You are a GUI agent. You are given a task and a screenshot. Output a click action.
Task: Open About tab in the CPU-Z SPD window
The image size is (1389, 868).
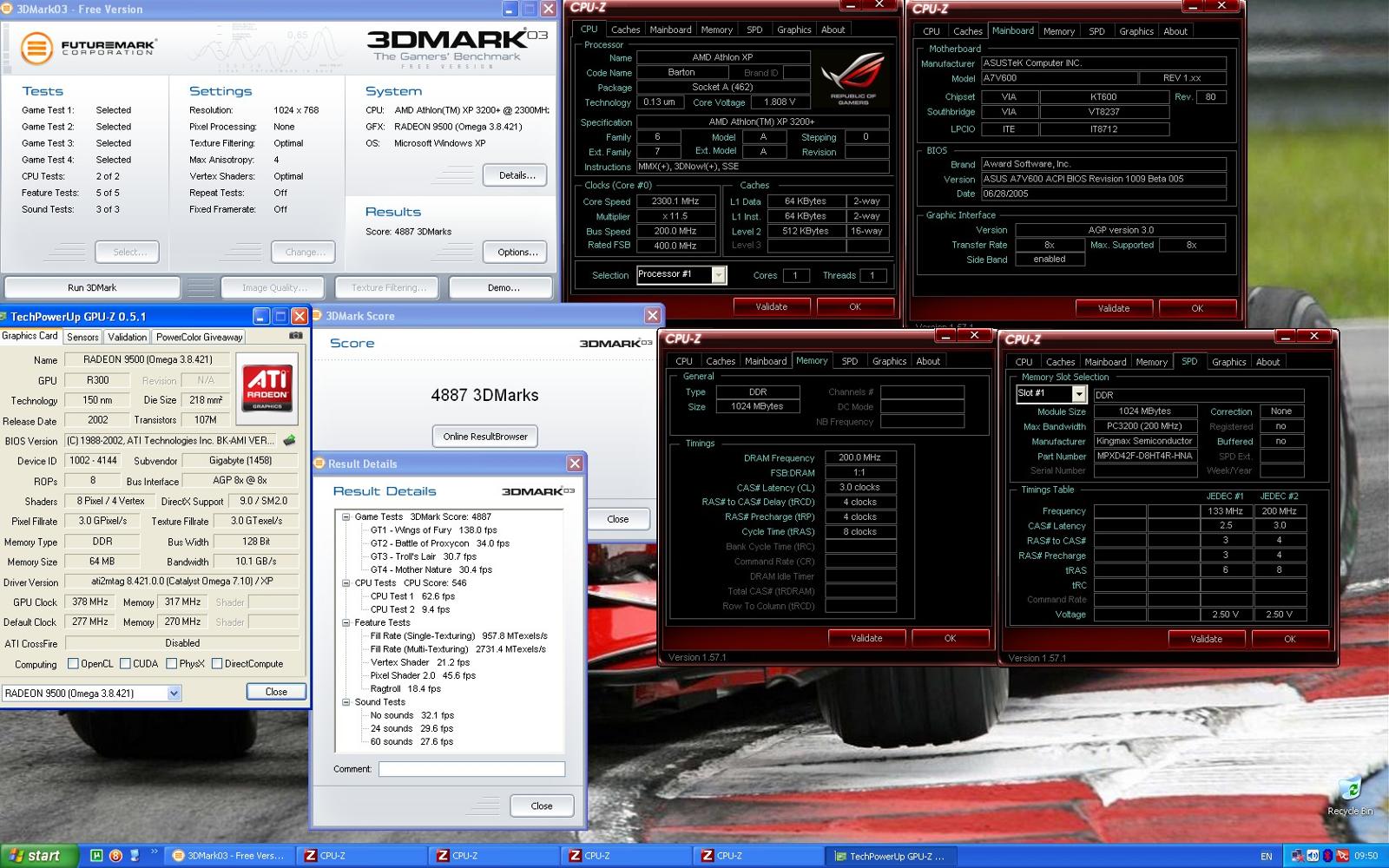point(1267,362)
